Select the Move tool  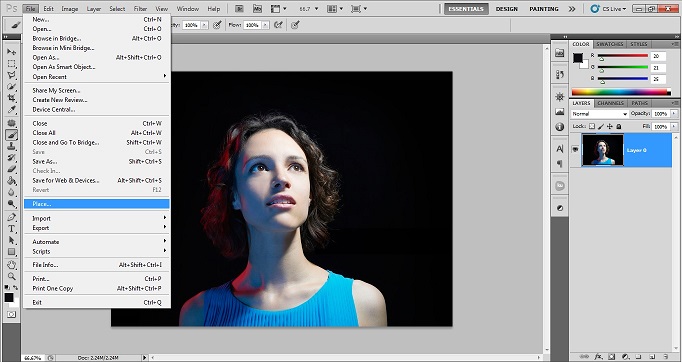tap(11, 52)
